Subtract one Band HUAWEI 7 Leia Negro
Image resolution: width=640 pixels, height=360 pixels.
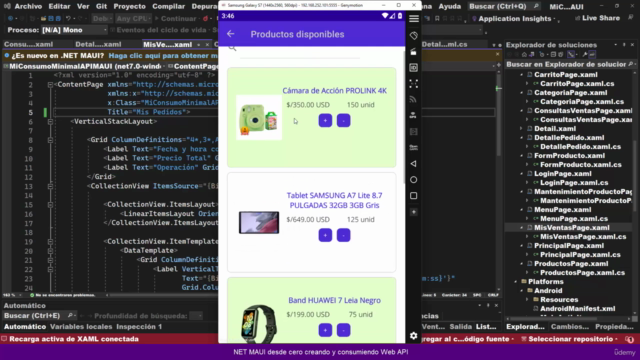tap(344, 330)
